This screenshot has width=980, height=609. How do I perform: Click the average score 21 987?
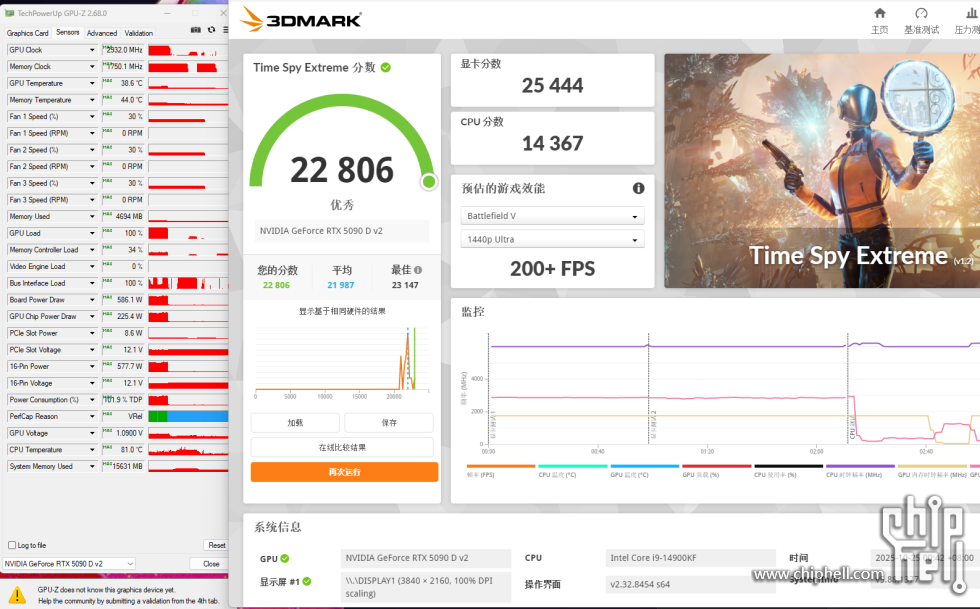click(x=341, y=285)
